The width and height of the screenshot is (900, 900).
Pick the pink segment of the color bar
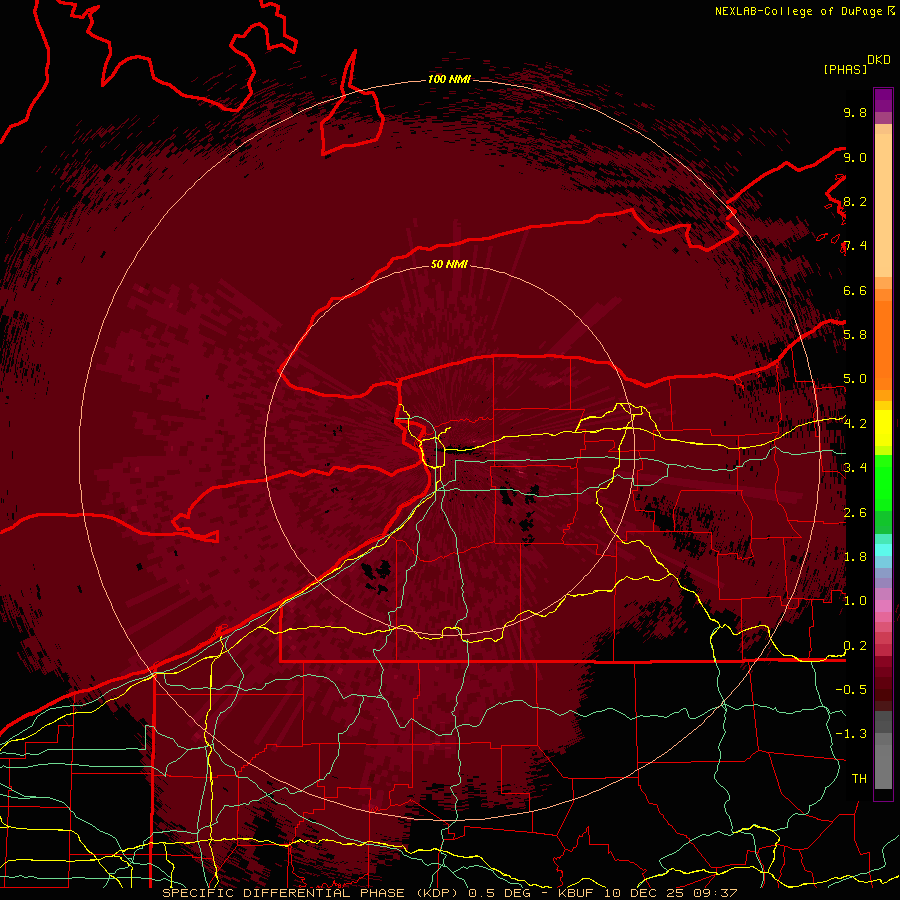[x=883, y=606]
